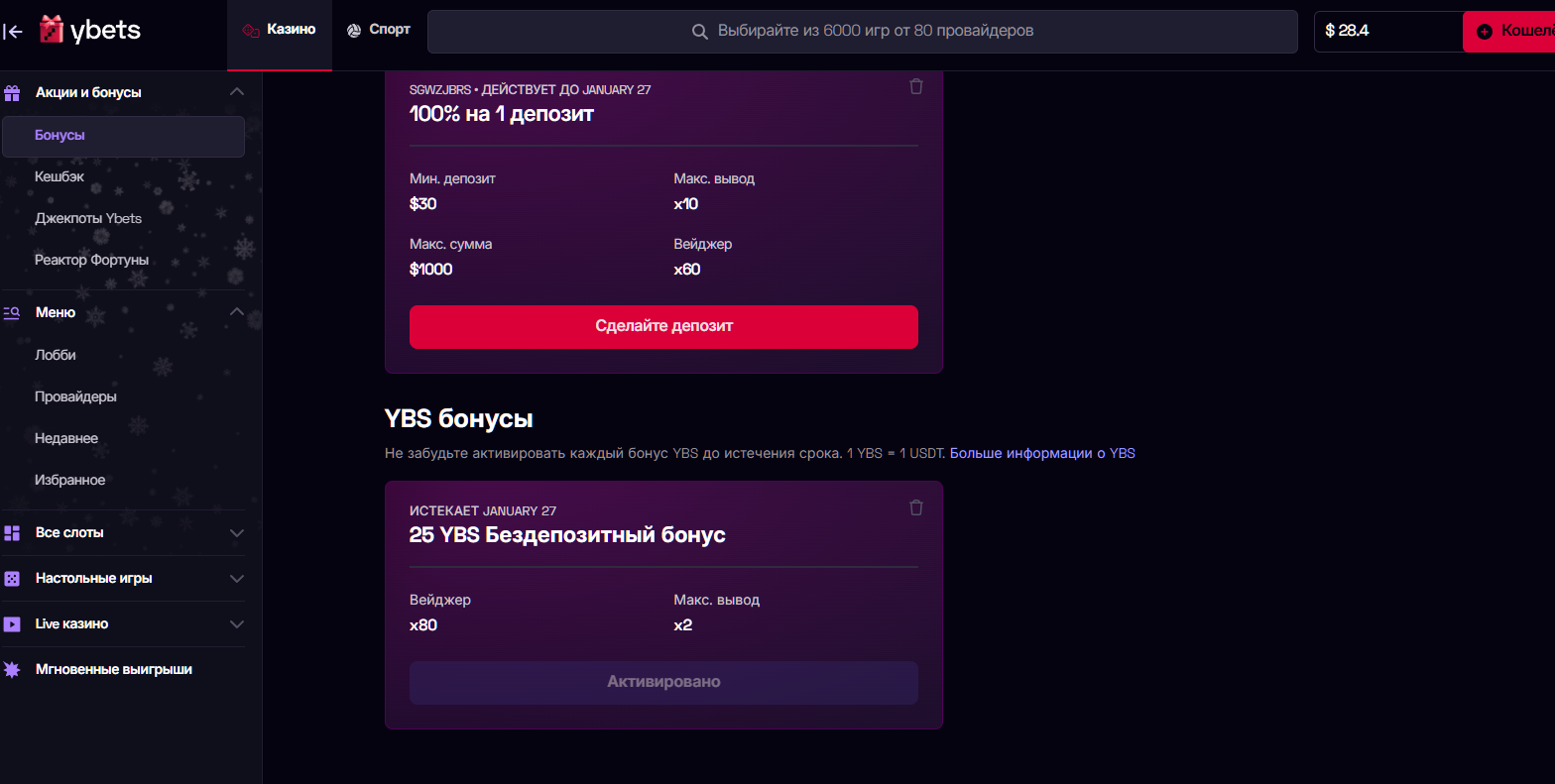Collapse the Акции и бонусы section
The width and height of the screenshot is (1555, 784).
coord(236,92)
